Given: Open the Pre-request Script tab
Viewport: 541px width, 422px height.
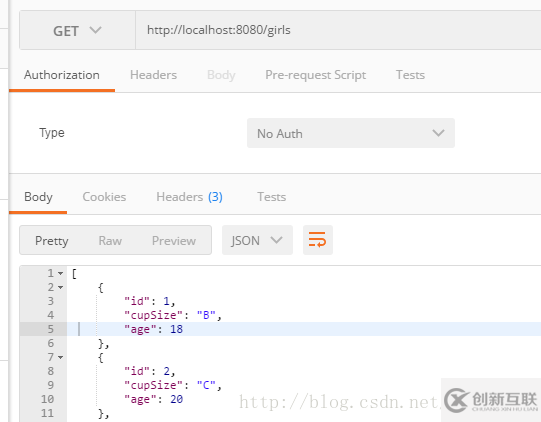Looking at the screenshot, I should [315, 75].
